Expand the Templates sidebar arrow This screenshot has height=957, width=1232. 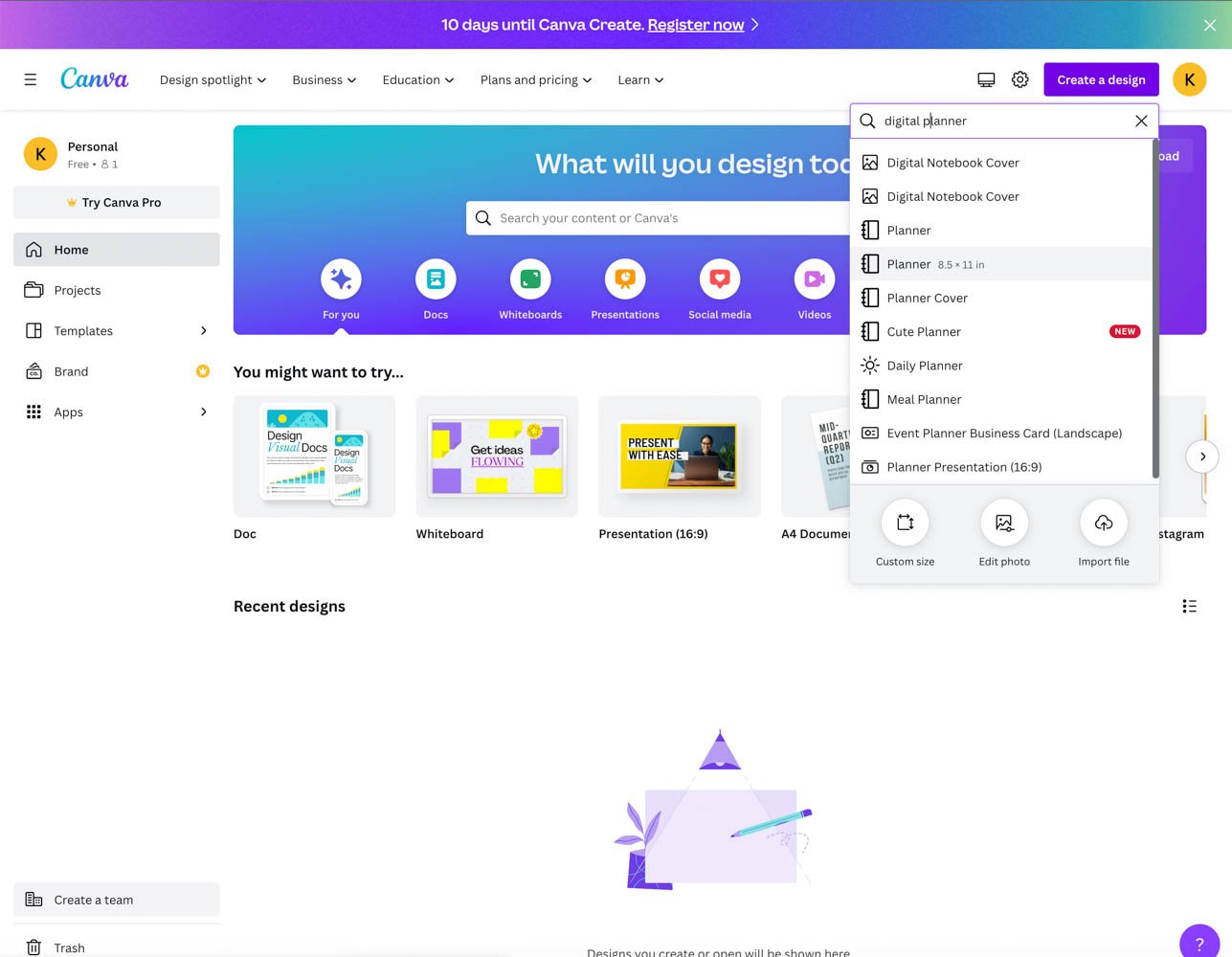(203, 330)
